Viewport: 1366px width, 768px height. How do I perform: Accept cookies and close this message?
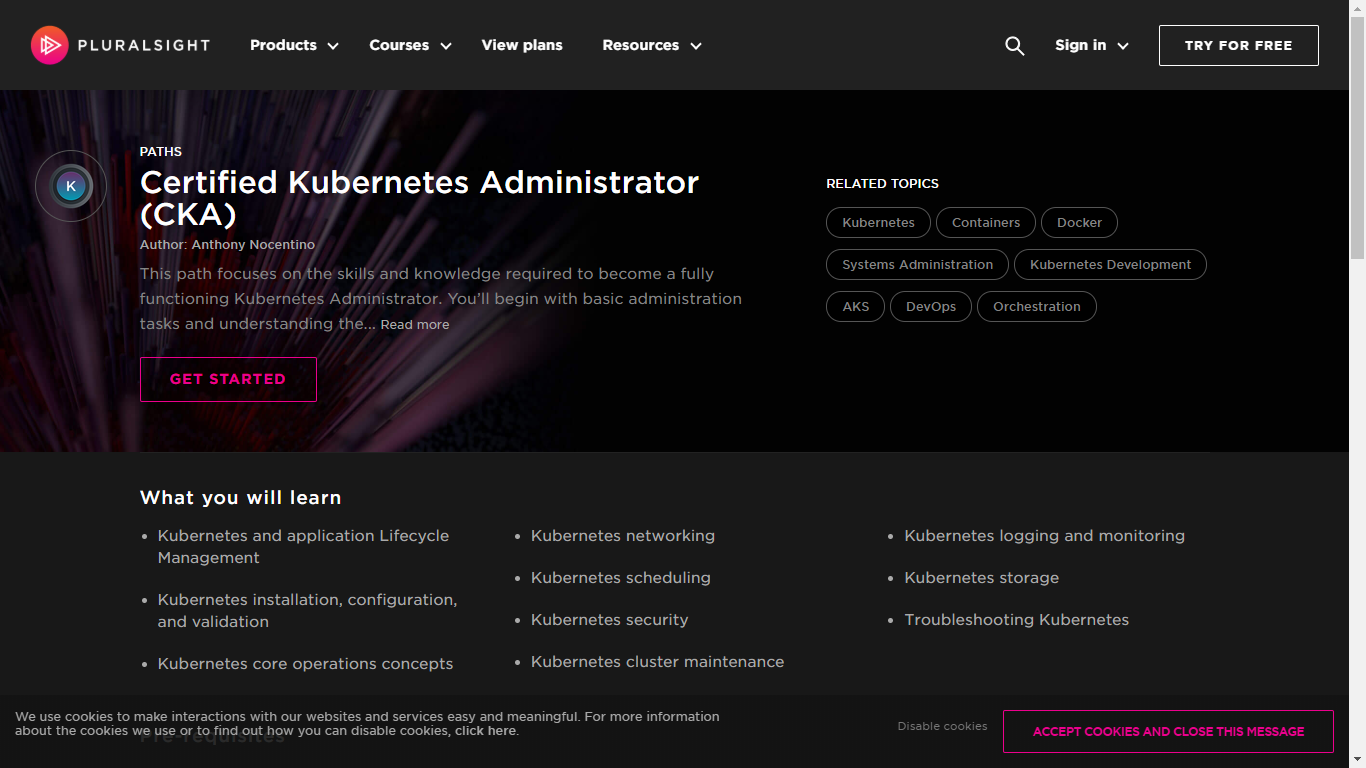tap(1168, 731)
